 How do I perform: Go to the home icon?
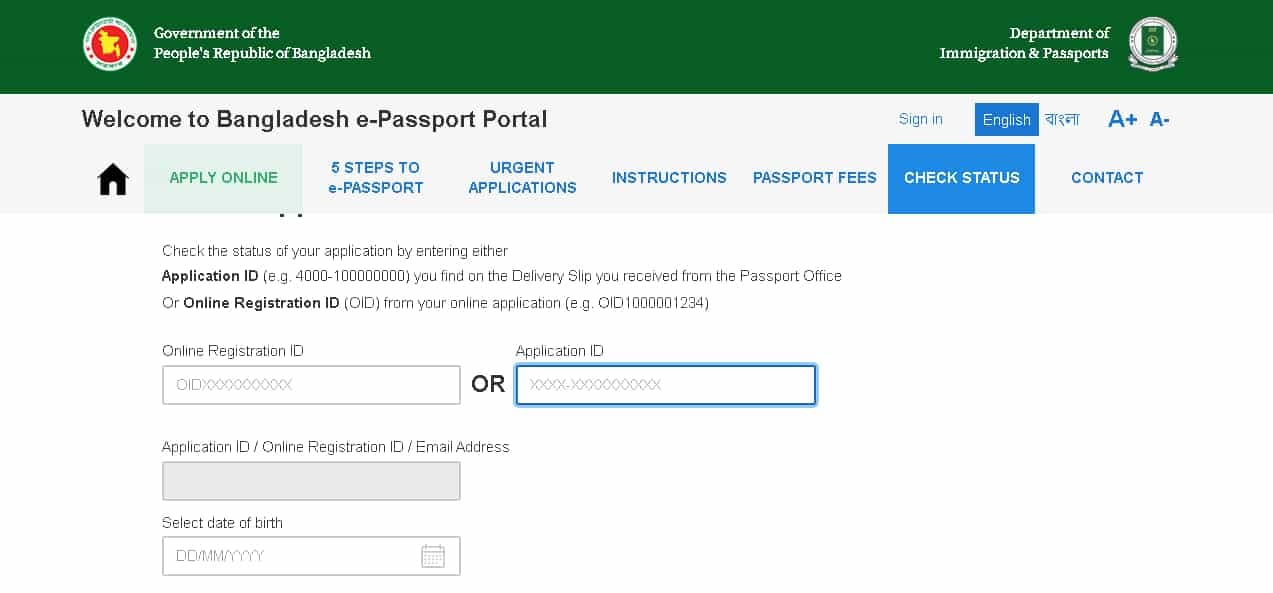click(113, 179)
